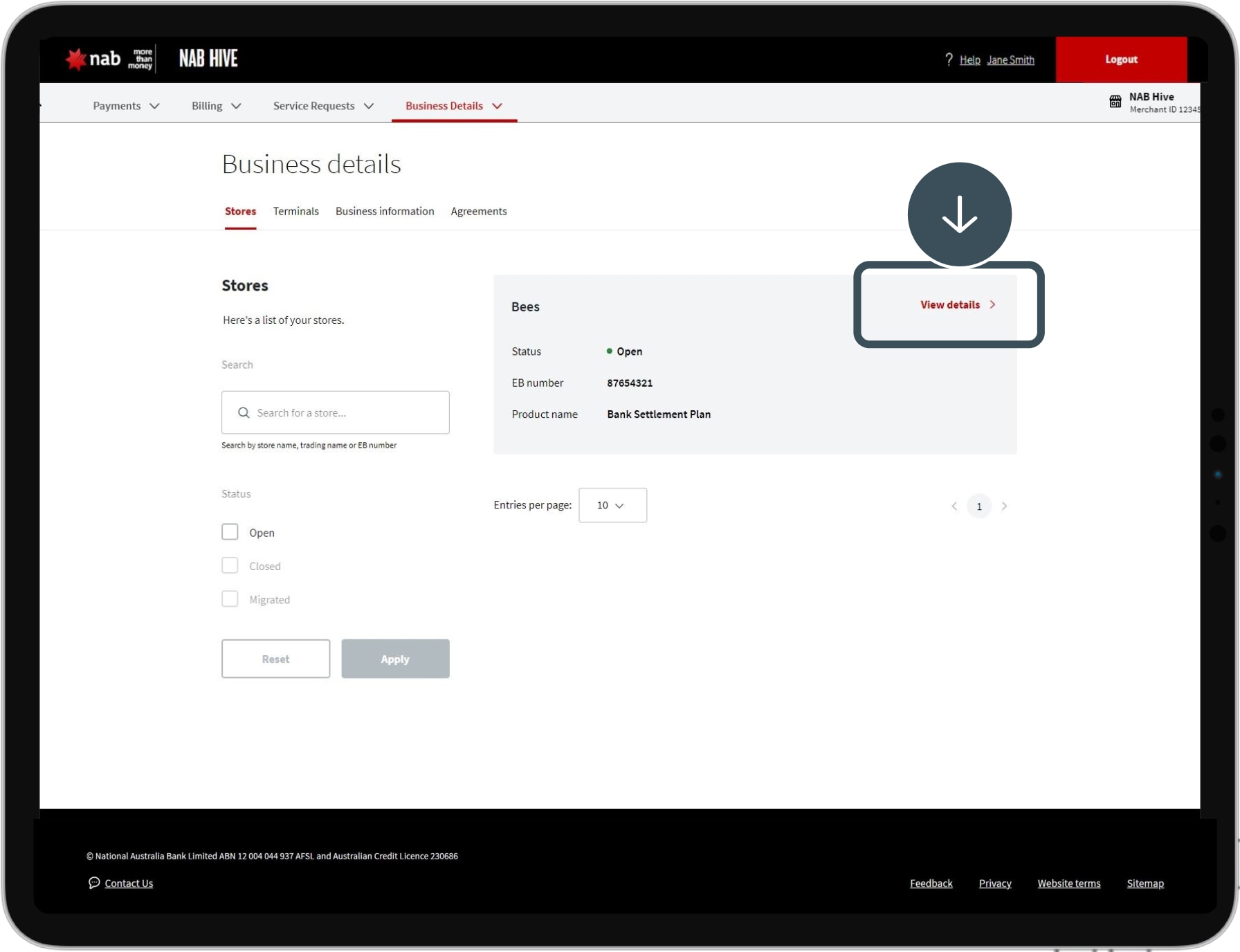Open the Billing dropdown menu
This screenshot has width=1240, height=952.
[x=216, y=106]
